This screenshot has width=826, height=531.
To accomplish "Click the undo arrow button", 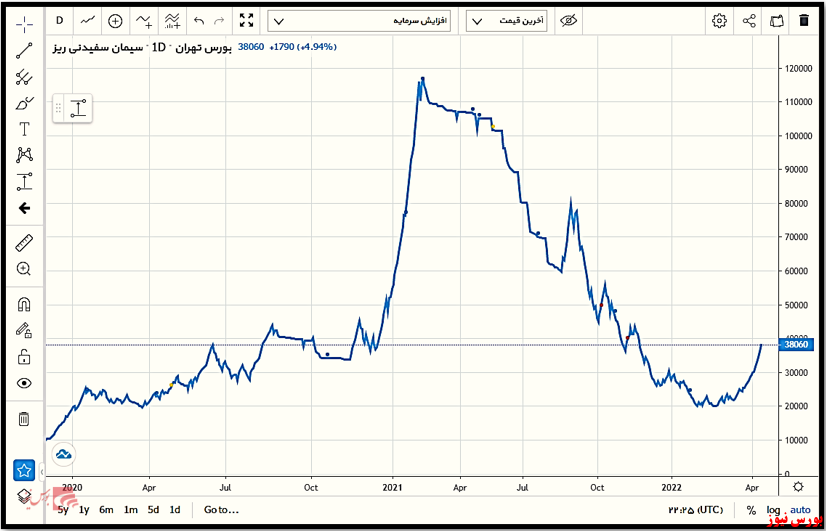I will 198,20.
